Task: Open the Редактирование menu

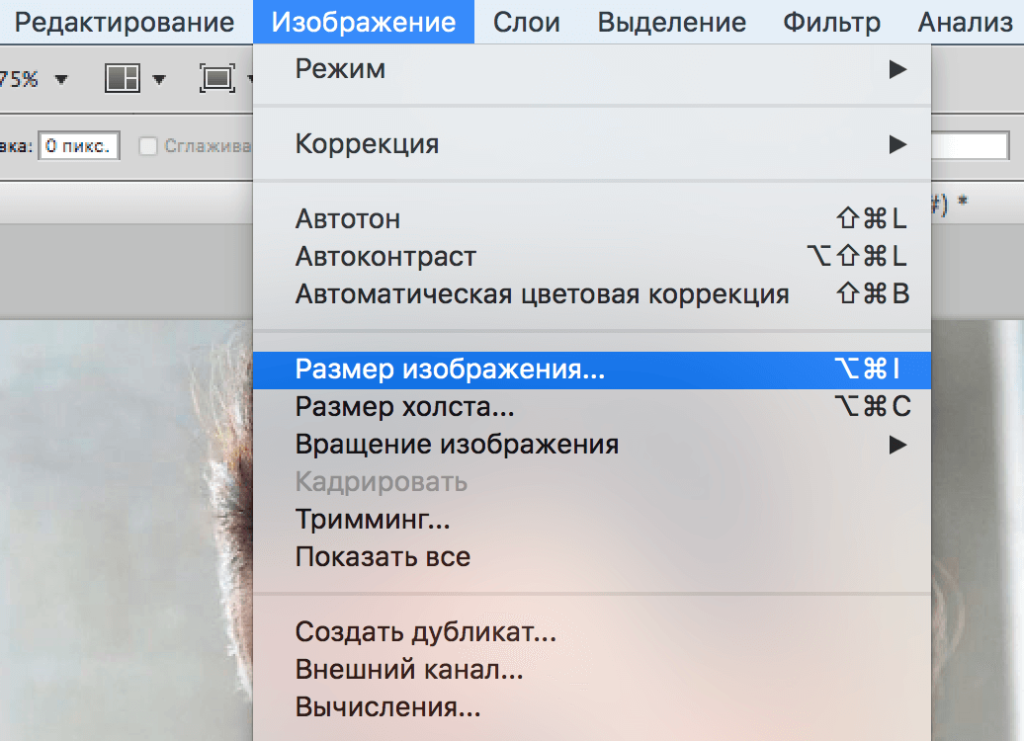Action: [x=125, y=22]
